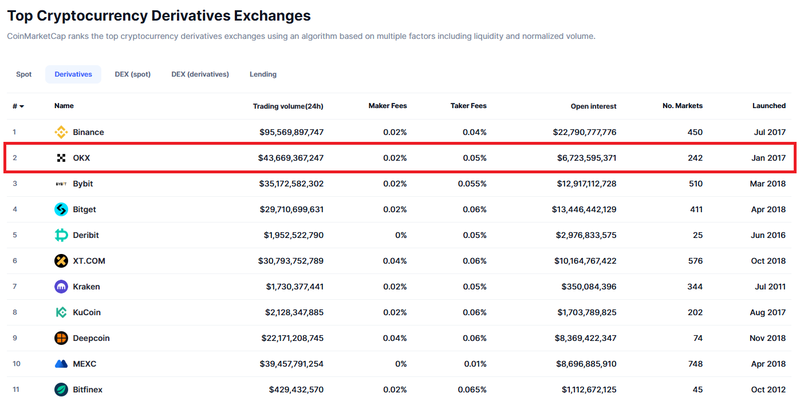
Task: Sort by No. Markets column
Action: point(682,106)
